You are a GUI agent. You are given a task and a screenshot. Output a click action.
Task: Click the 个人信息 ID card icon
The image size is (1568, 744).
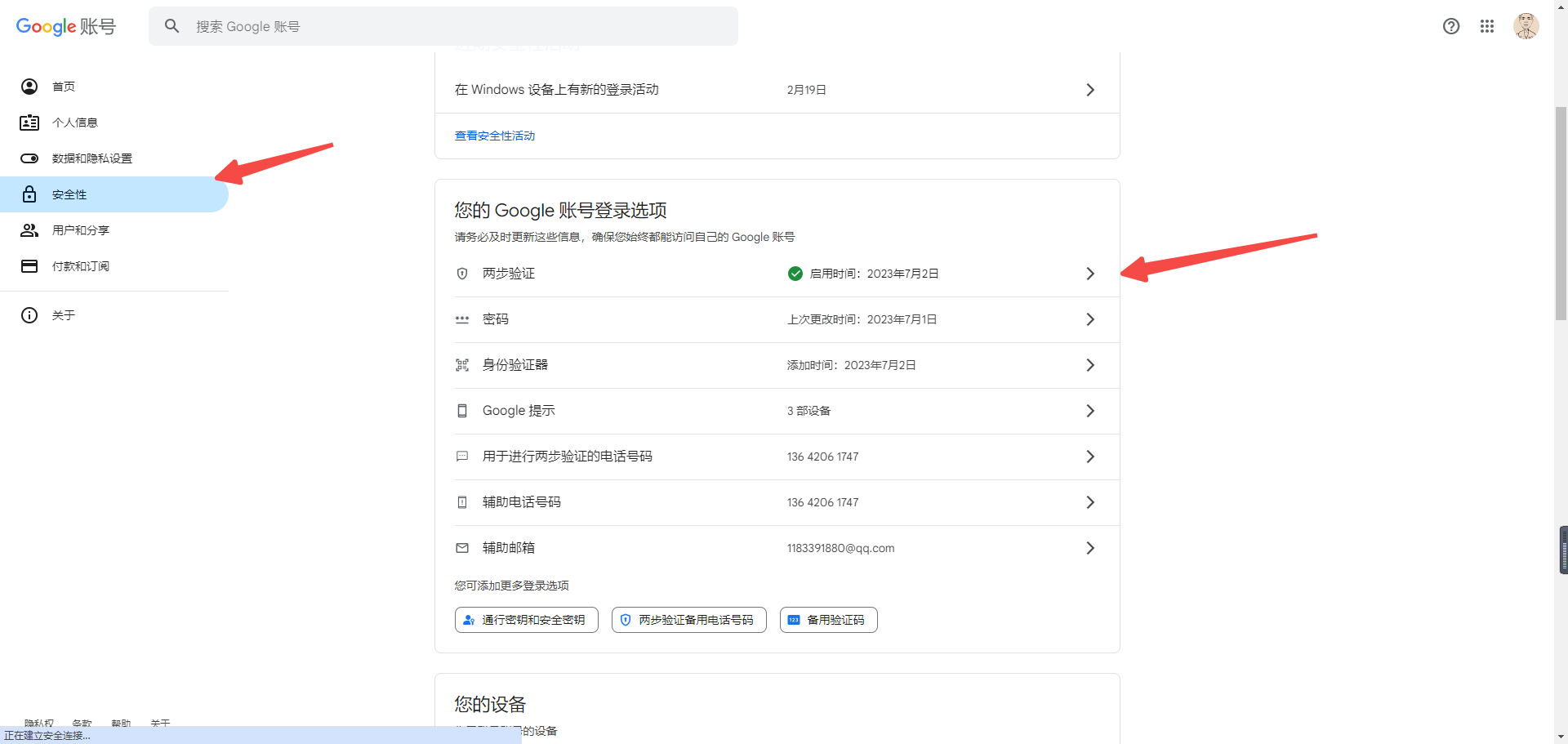click(29, 123)
